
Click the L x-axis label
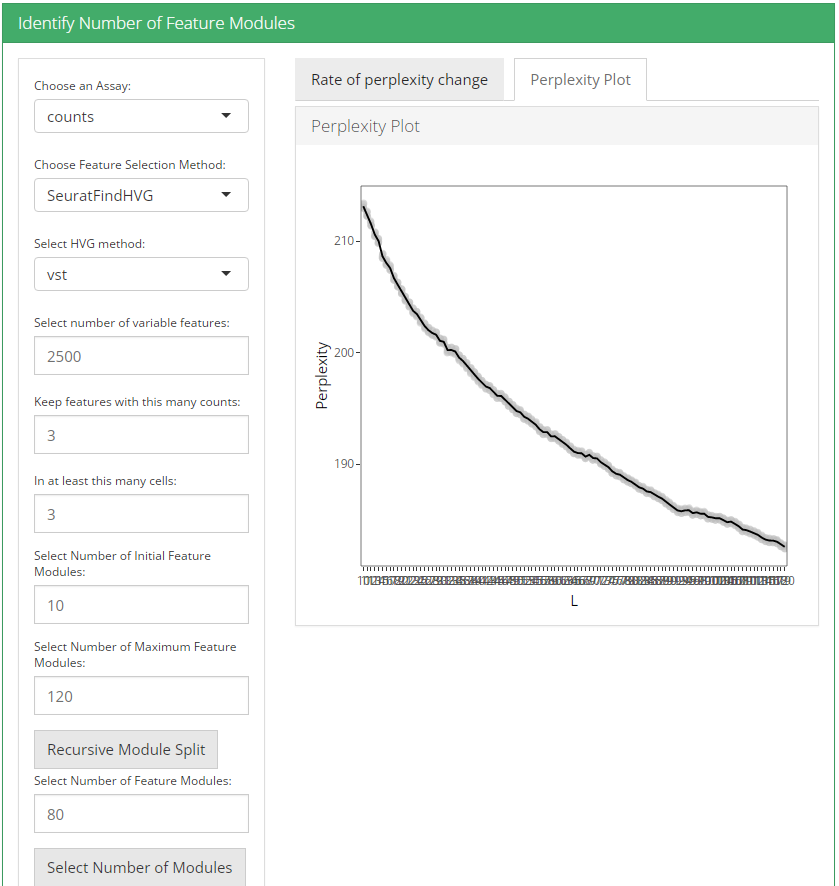[x=574, y=601]
